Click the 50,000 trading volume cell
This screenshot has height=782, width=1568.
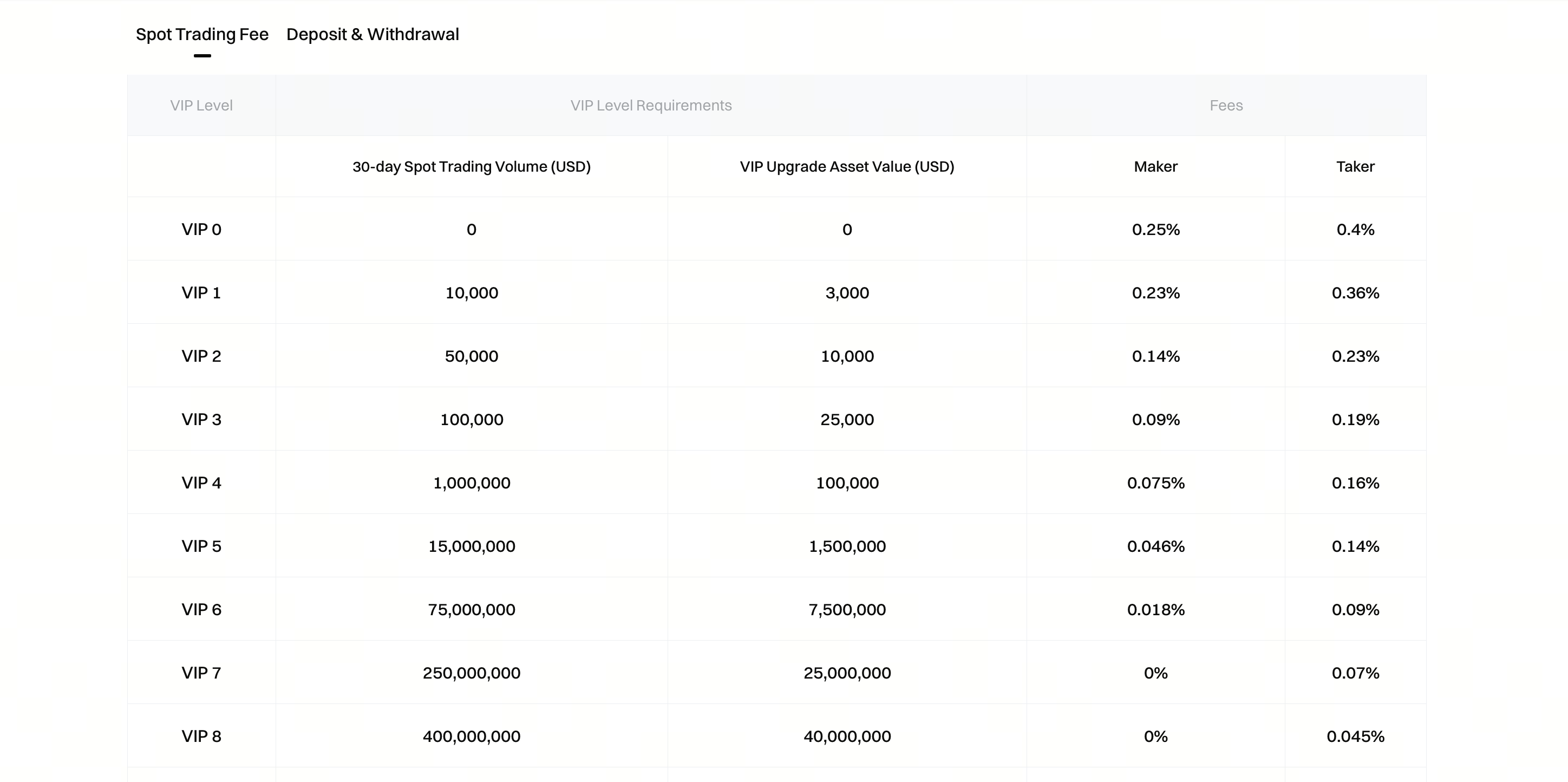(472, 356)
